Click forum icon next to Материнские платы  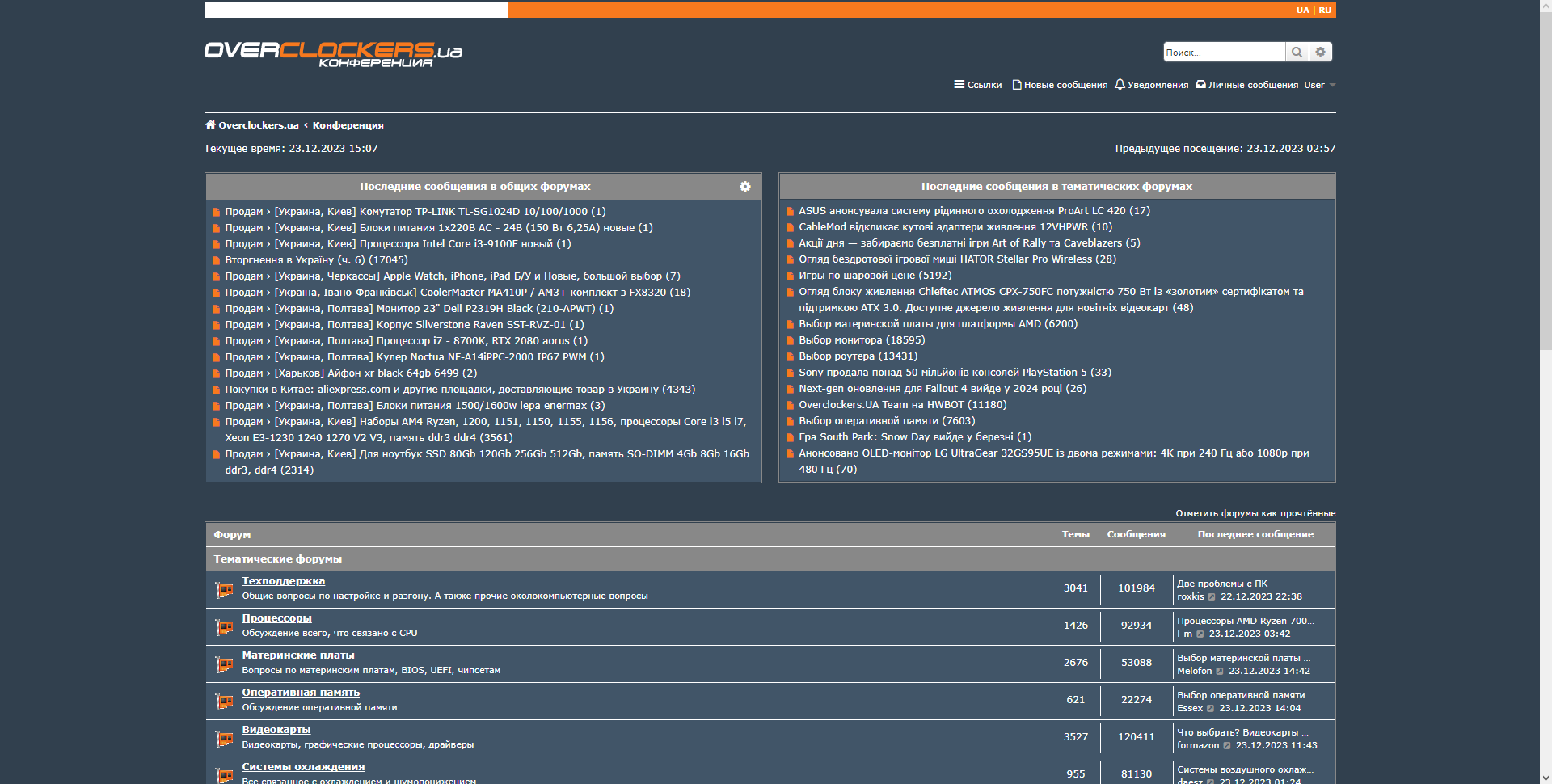[224, 664]
